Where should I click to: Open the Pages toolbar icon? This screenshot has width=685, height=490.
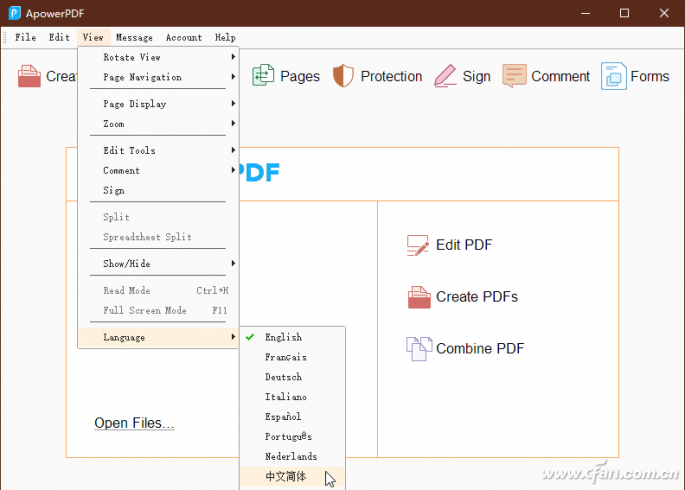tap(263, 75)
